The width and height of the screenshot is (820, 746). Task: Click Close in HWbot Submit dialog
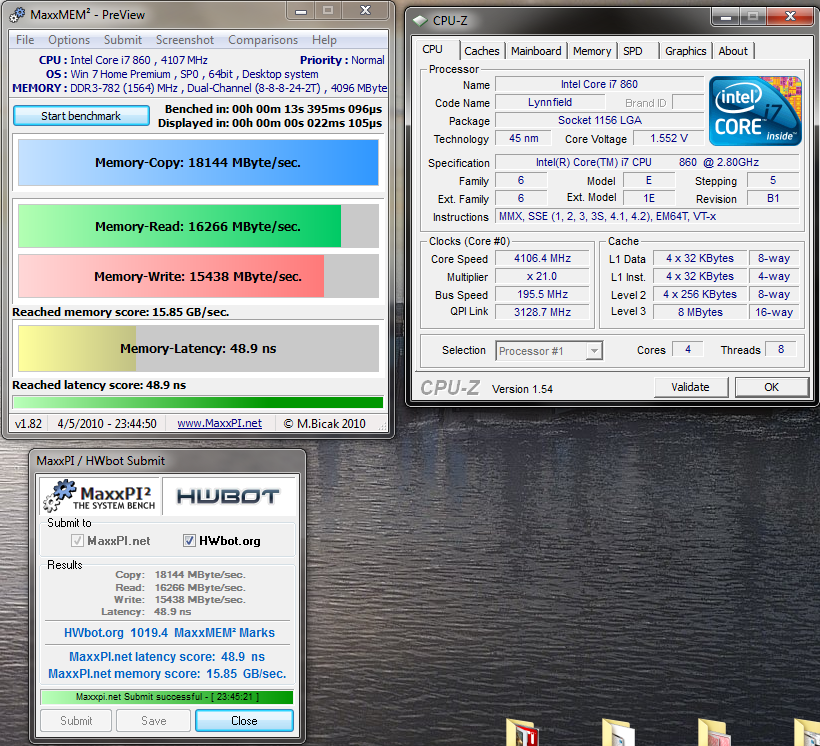pos(244,720)
